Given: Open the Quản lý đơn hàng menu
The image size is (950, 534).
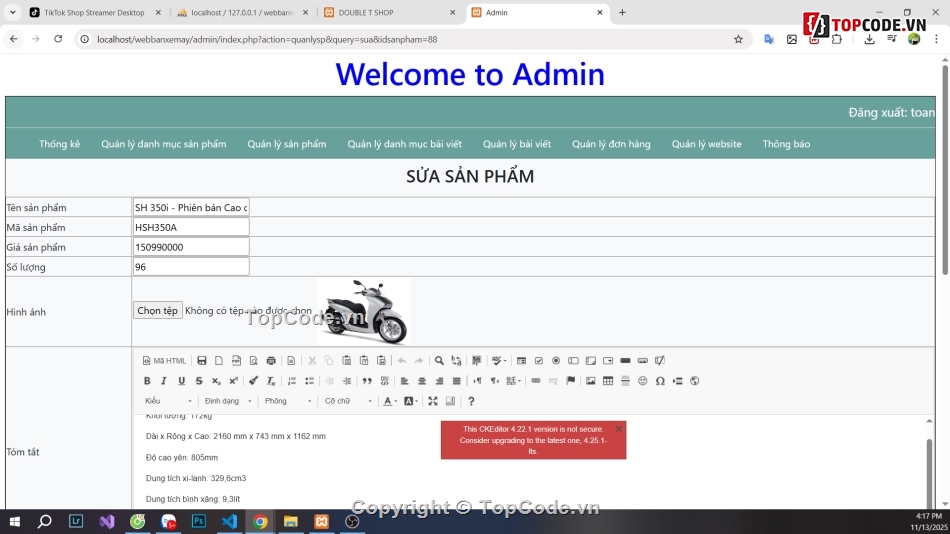Looking at the screenshot, I should 611,144.
